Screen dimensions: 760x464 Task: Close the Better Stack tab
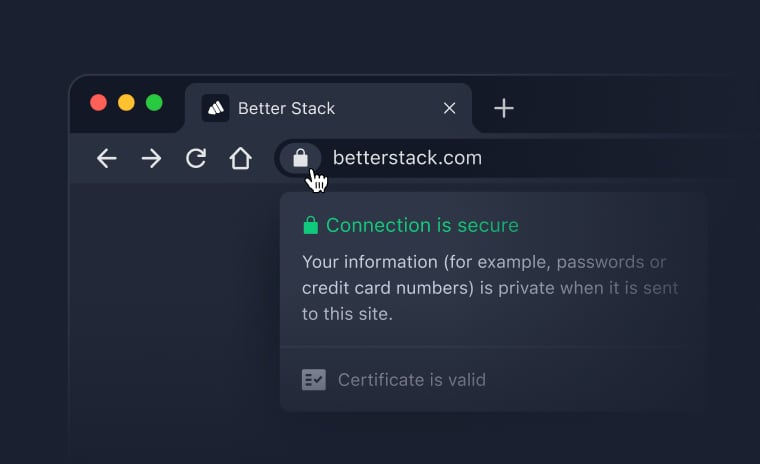pyautogui.click(x=449, y=108)
